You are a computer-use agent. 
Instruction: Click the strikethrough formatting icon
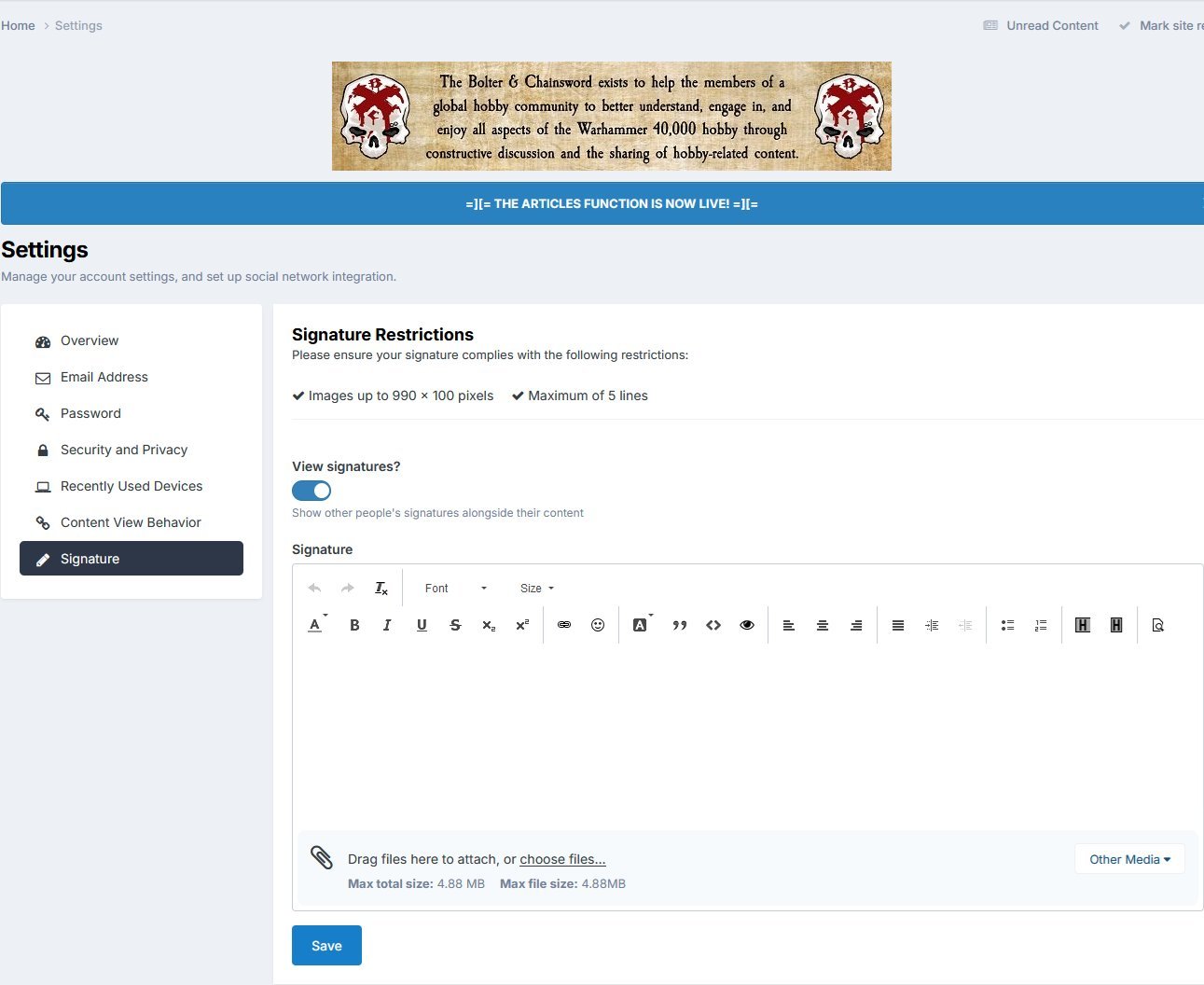tap(455, 625)
